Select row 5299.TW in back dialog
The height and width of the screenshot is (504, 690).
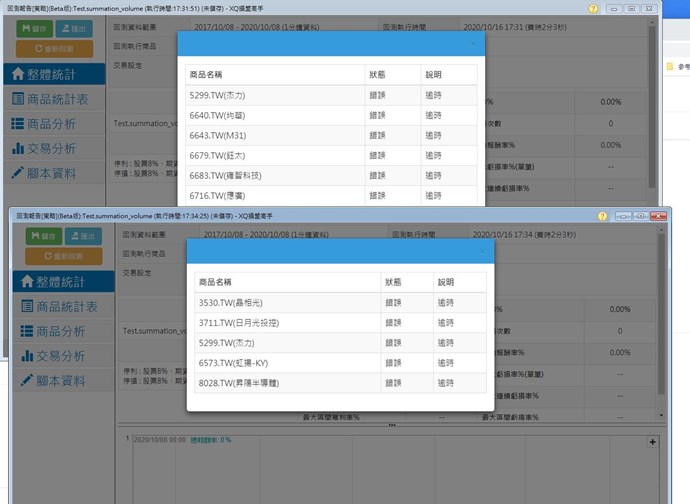(331, 96)
